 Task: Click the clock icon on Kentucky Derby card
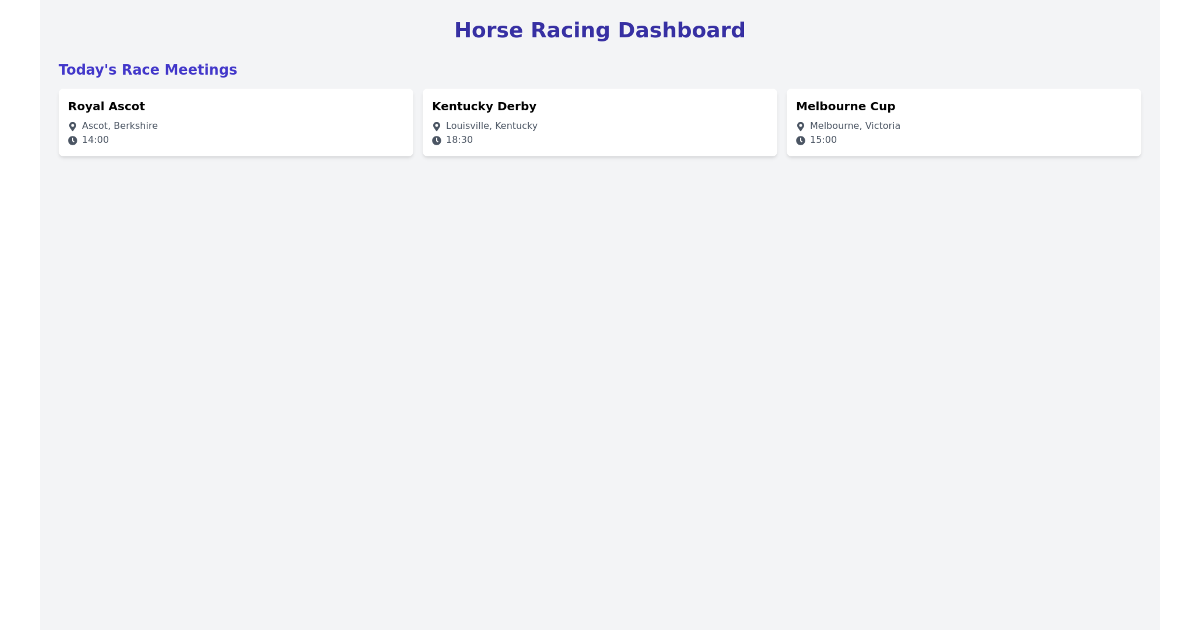point(436,140)
